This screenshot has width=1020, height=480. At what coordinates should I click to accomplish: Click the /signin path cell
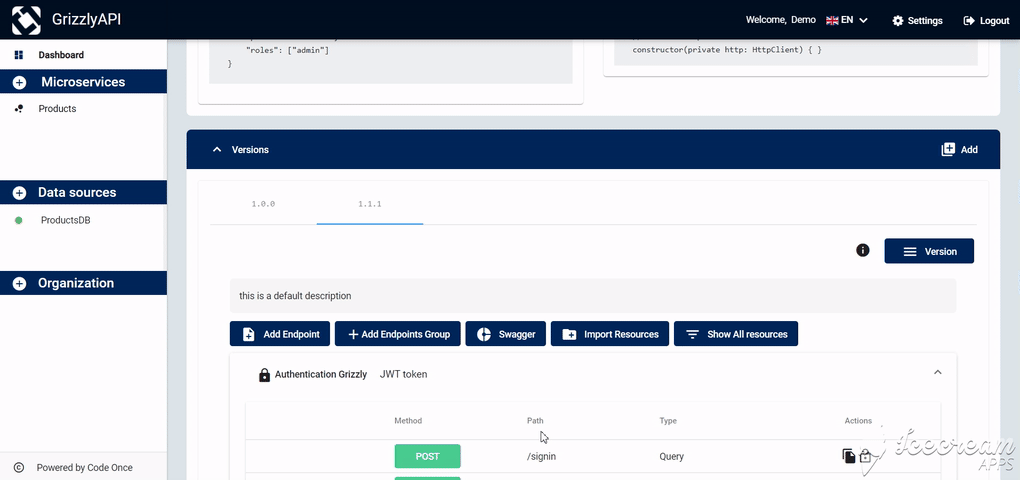[541, 457]
